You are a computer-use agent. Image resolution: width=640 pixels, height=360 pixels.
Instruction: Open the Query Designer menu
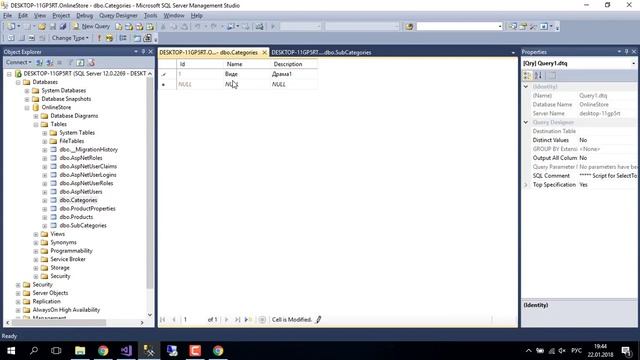[118, 16]
